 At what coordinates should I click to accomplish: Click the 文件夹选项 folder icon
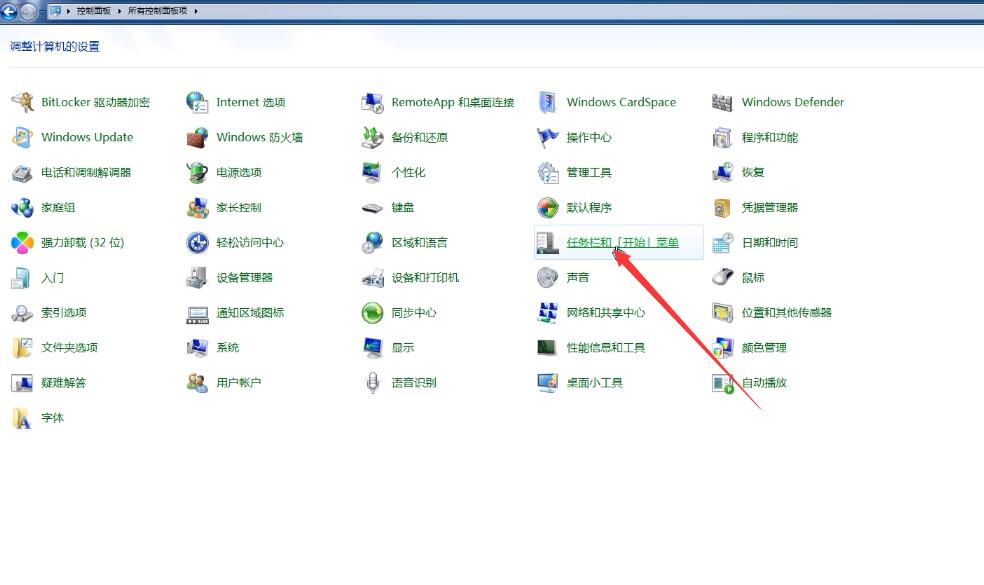point(22,348)
